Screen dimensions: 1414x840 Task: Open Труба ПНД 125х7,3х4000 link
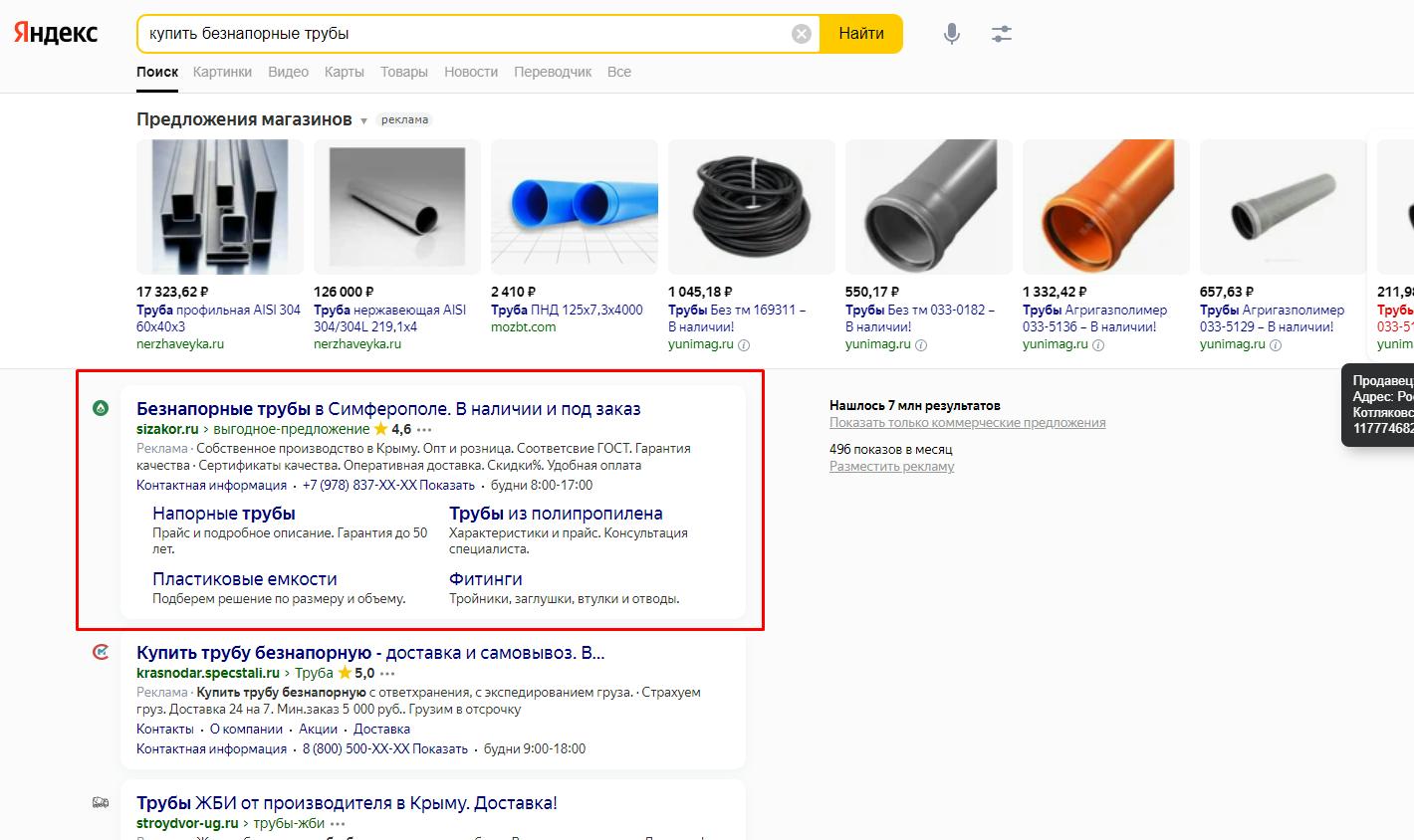567,310
